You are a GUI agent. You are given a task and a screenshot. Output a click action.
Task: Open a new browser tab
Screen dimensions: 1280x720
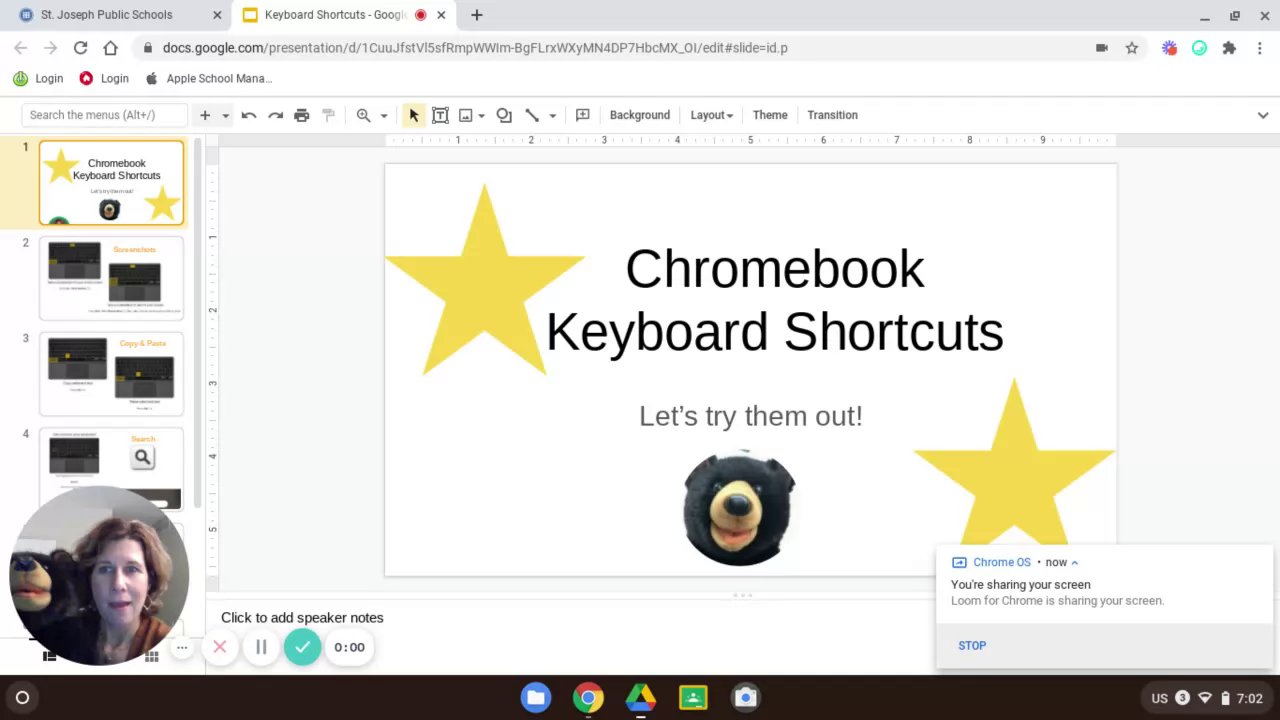click(x=477, y=15)
